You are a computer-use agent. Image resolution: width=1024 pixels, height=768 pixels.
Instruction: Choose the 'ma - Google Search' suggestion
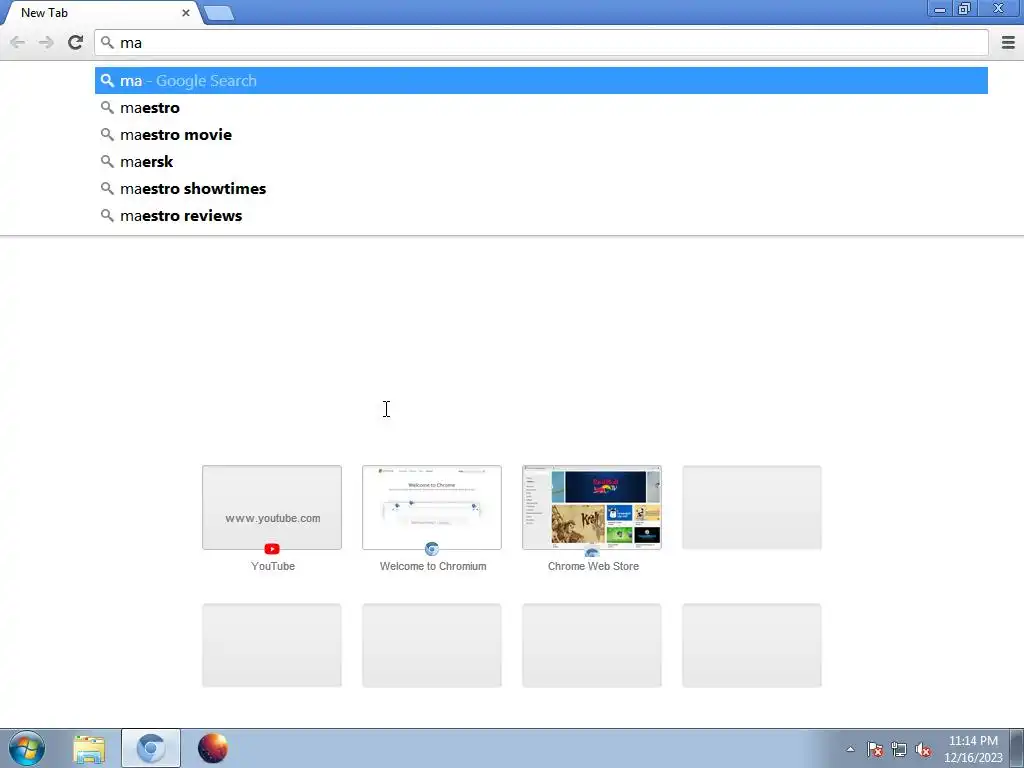coord(541,80)
